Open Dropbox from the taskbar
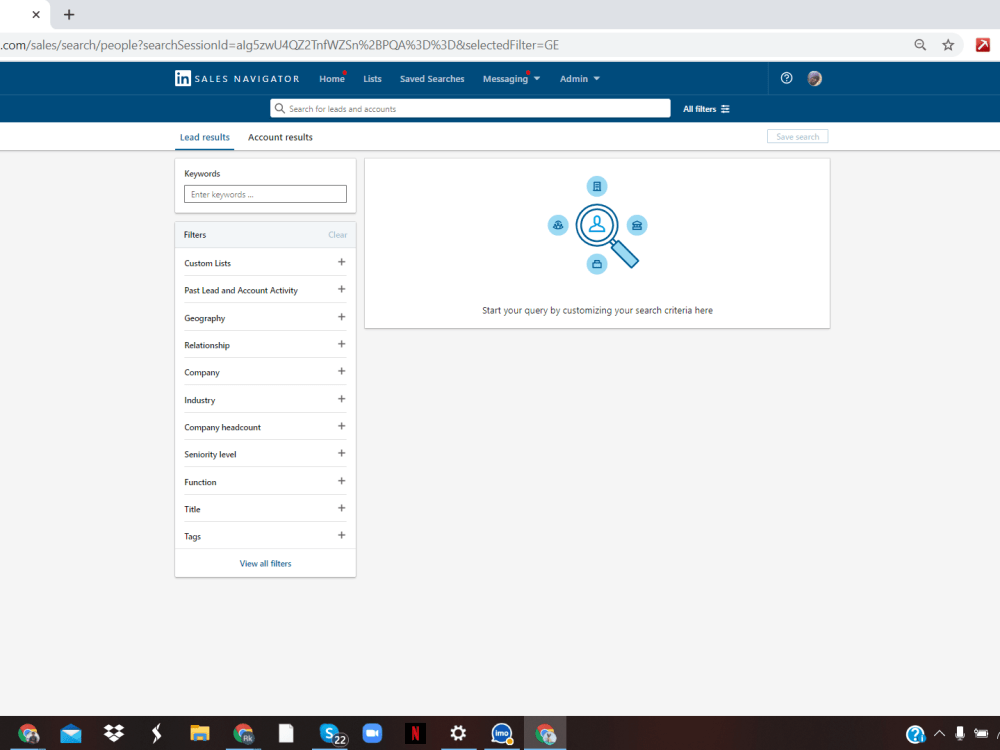 (114, 733)
